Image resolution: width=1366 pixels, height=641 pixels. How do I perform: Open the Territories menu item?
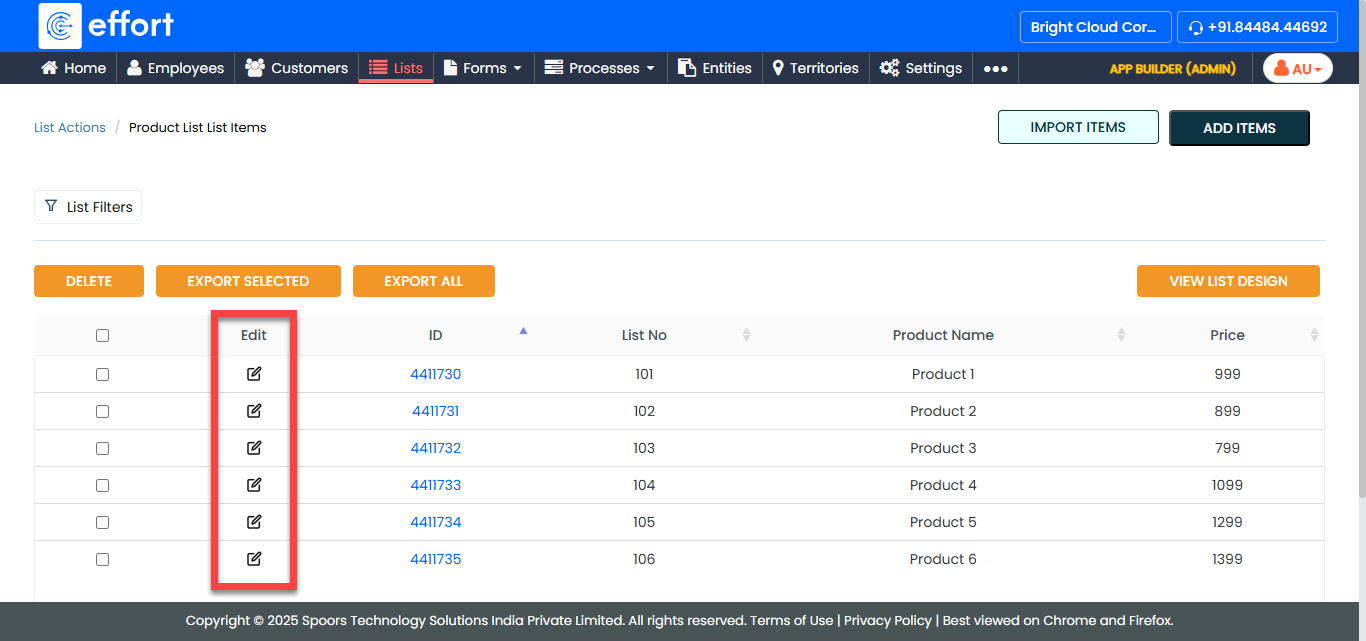pos(815,68)
